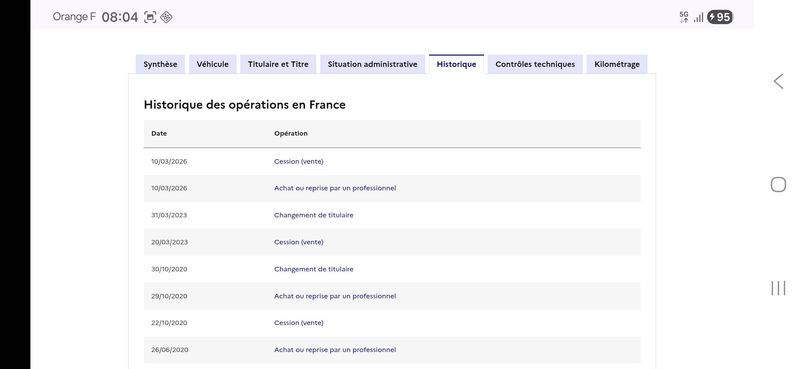
Task: Show the Kilométrage tab
Action: (x=617, y=64)
